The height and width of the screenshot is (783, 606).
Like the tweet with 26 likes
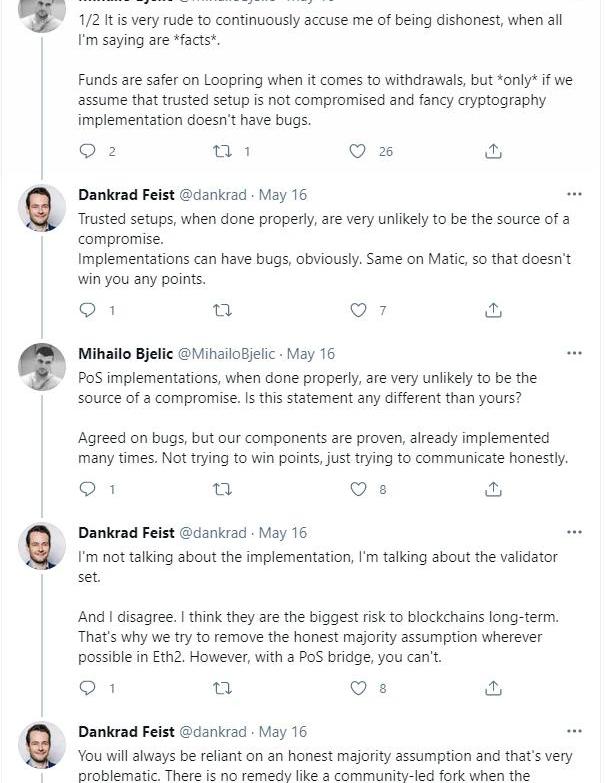358,151
